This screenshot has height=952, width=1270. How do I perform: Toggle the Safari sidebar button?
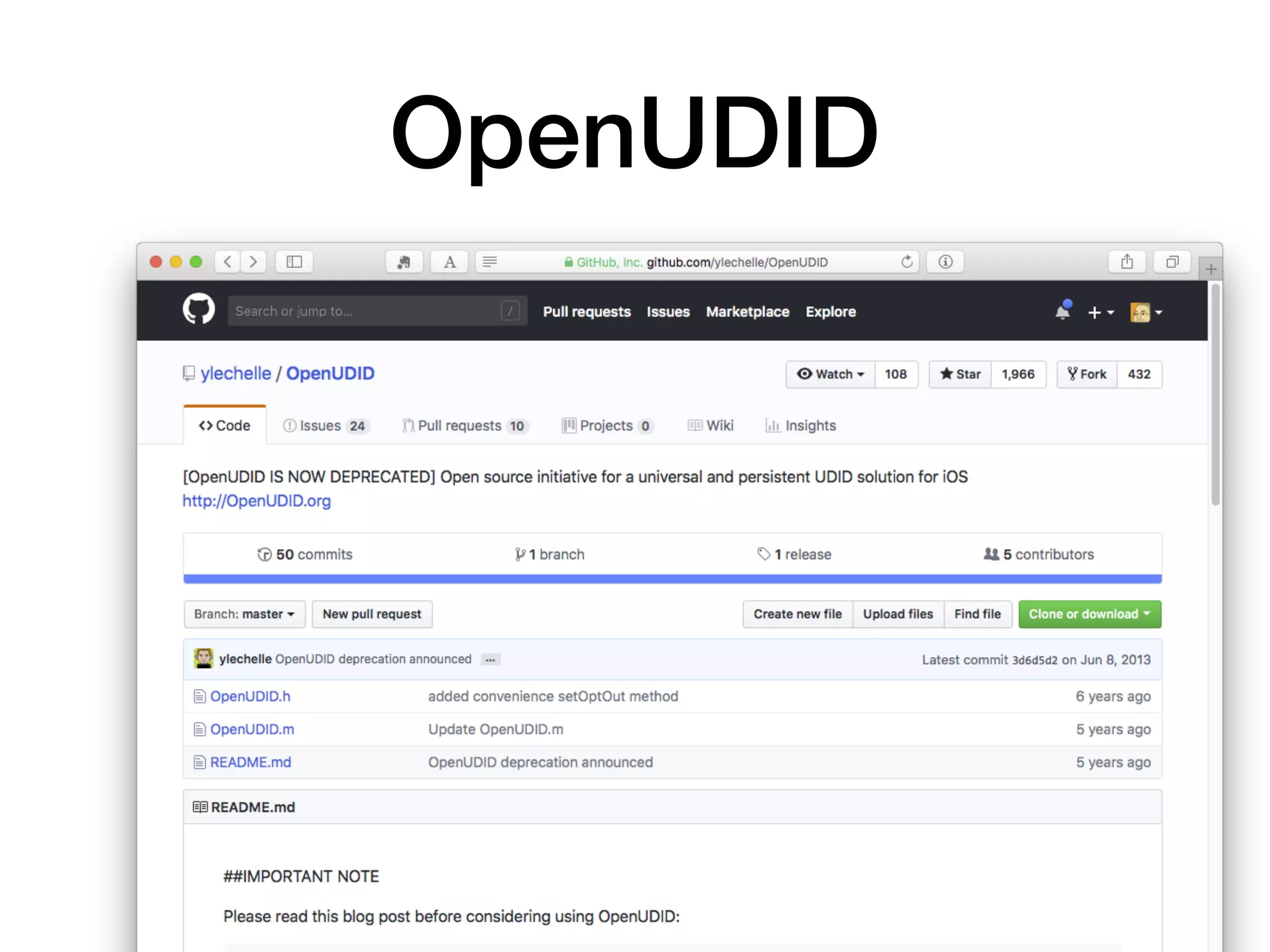coord(295,262)
